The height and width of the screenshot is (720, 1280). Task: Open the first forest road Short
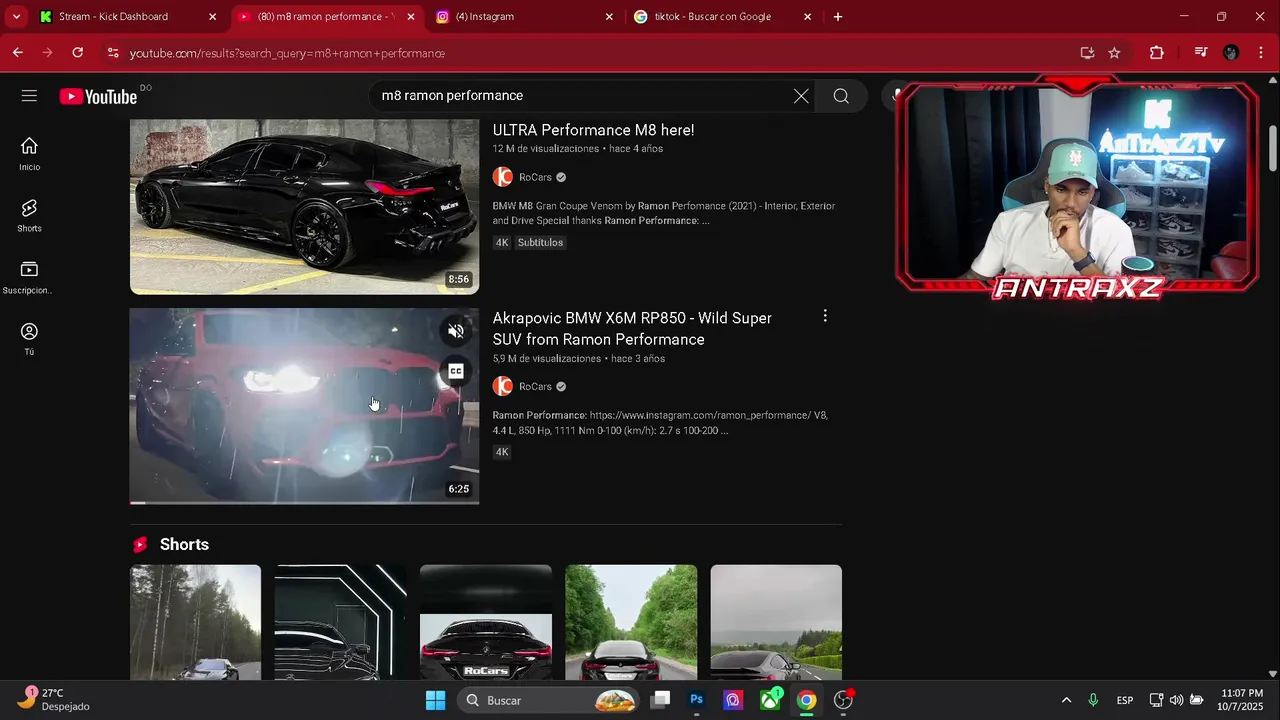coord(195,622)
